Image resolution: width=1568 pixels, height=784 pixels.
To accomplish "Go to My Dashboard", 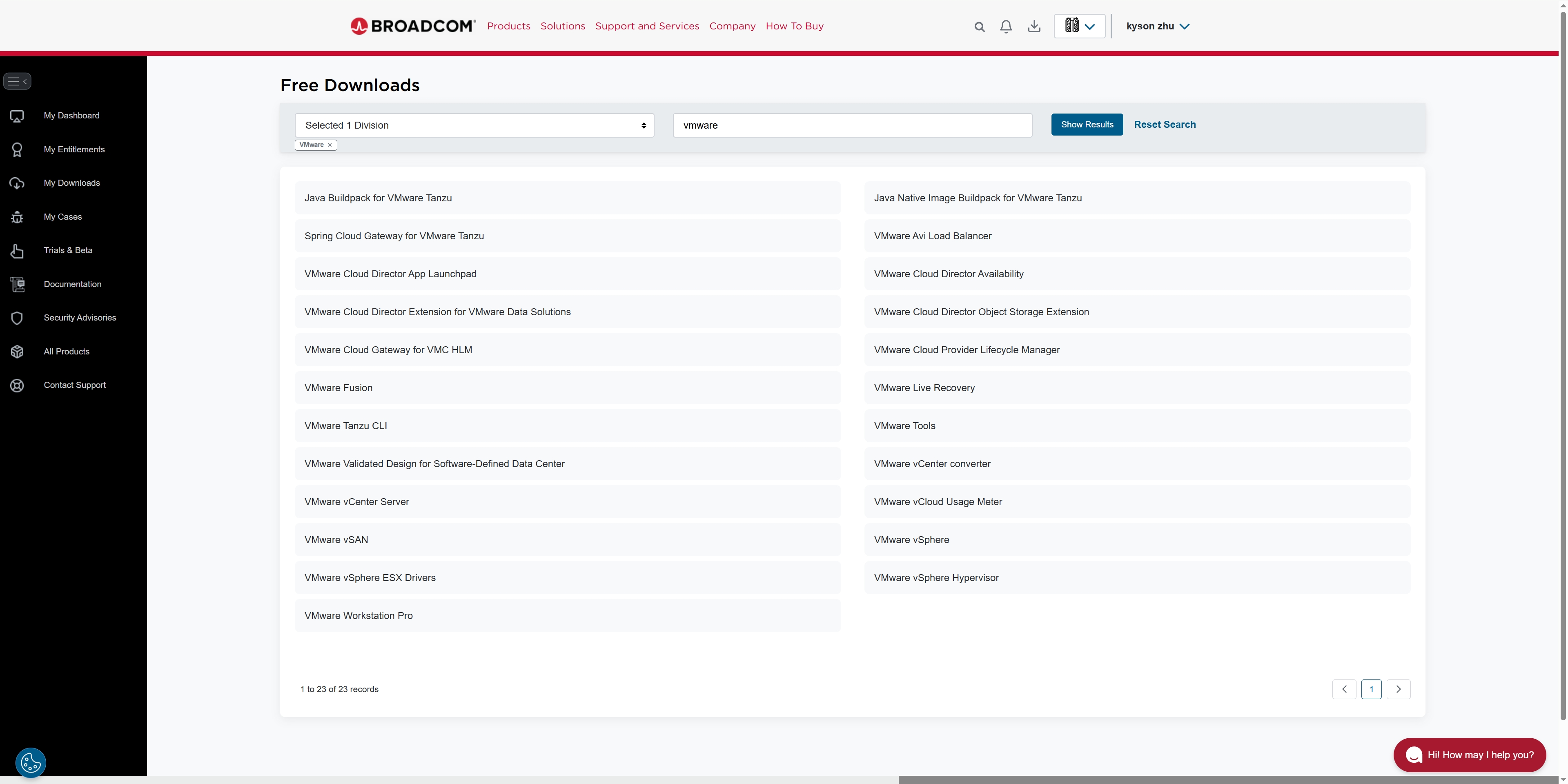I will (71, 116).
